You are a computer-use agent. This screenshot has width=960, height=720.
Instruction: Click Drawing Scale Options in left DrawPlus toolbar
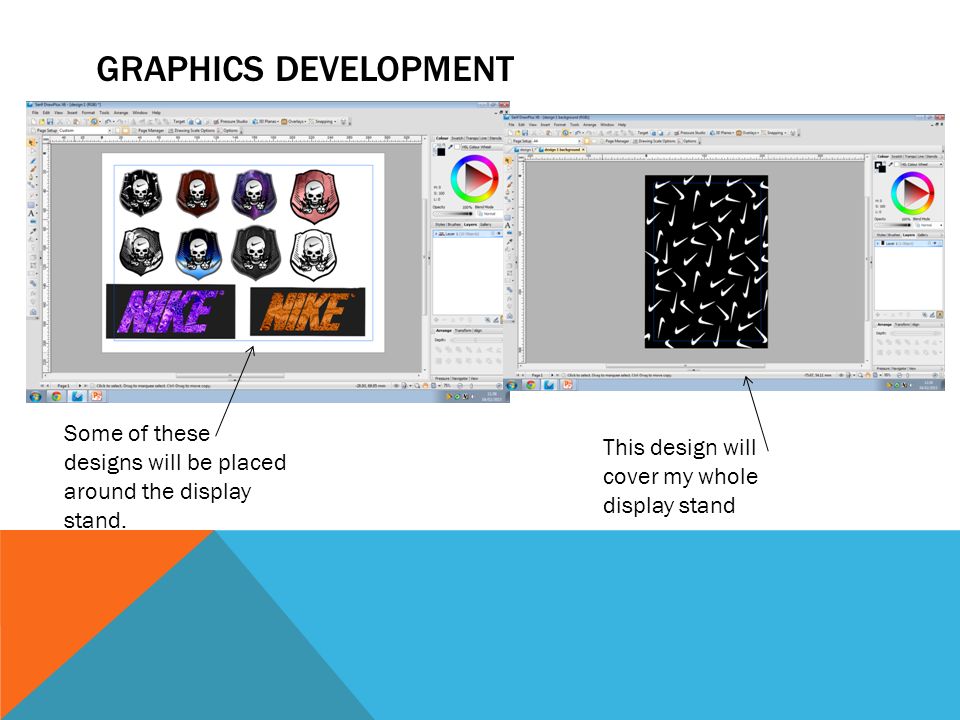click(194, 130)
